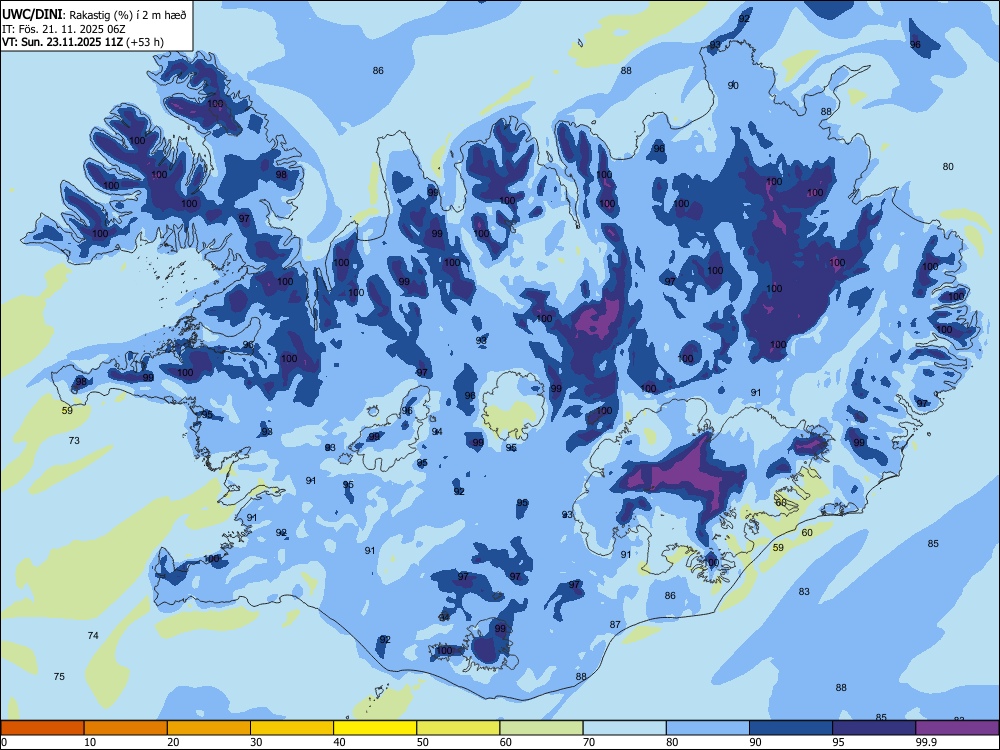Click the '0' legend scale label
This screenshot has height=750, width=1000.
tap(4, 742)
